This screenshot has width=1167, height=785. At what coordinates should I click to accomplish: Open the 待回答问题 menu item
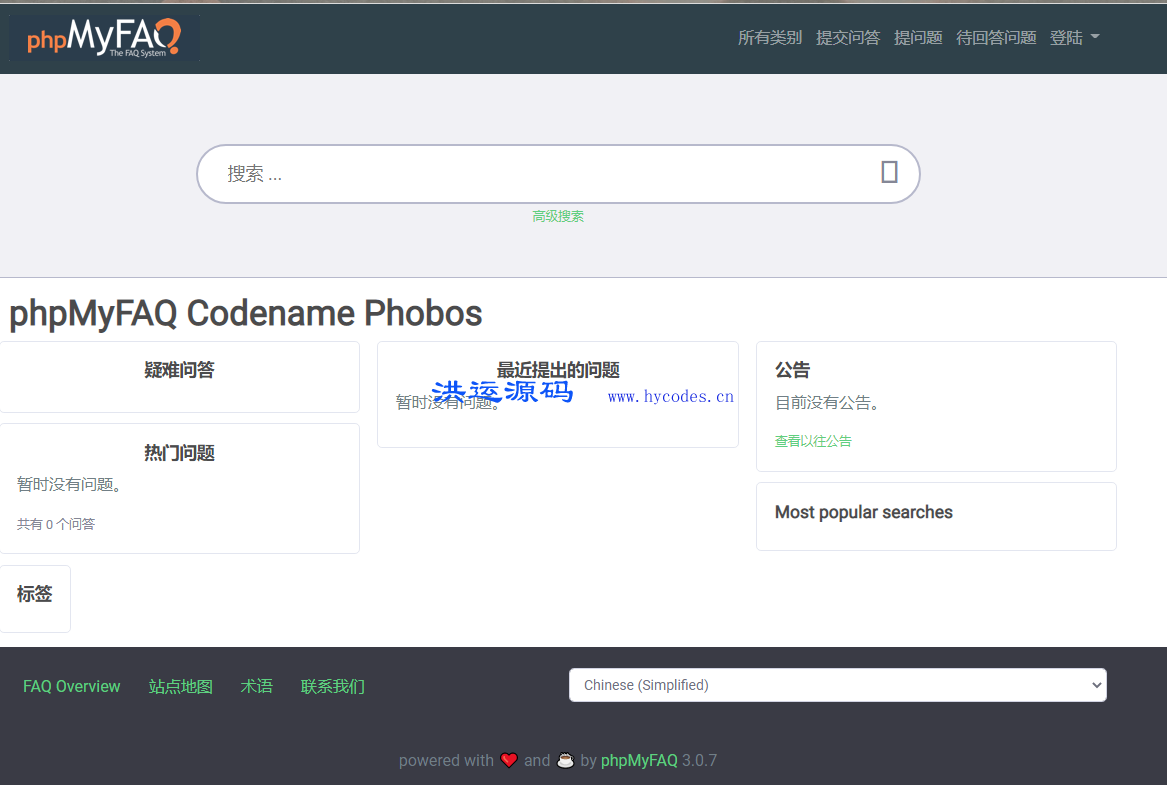996,38
